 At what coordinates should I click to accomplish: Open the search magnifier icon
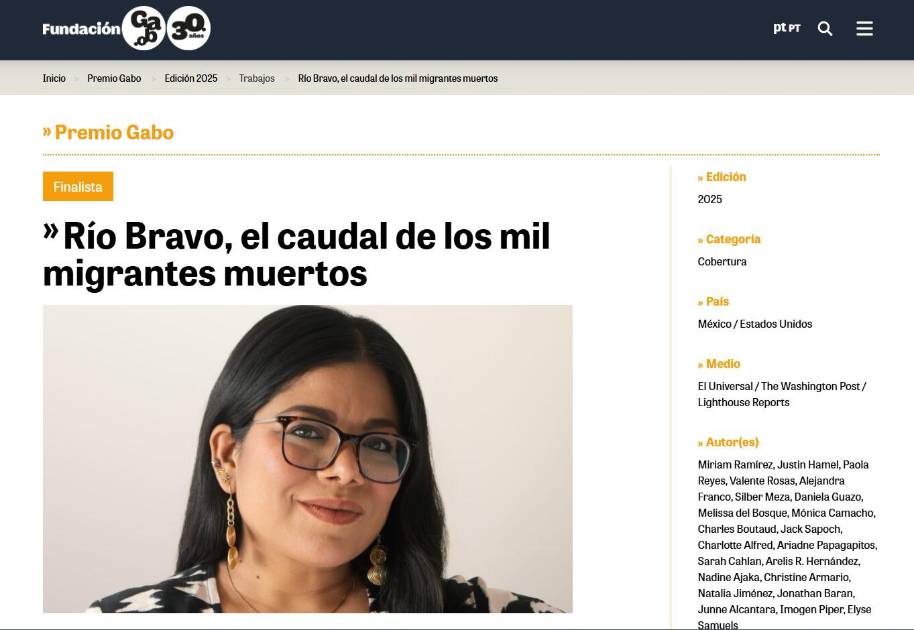coord(824,29)
